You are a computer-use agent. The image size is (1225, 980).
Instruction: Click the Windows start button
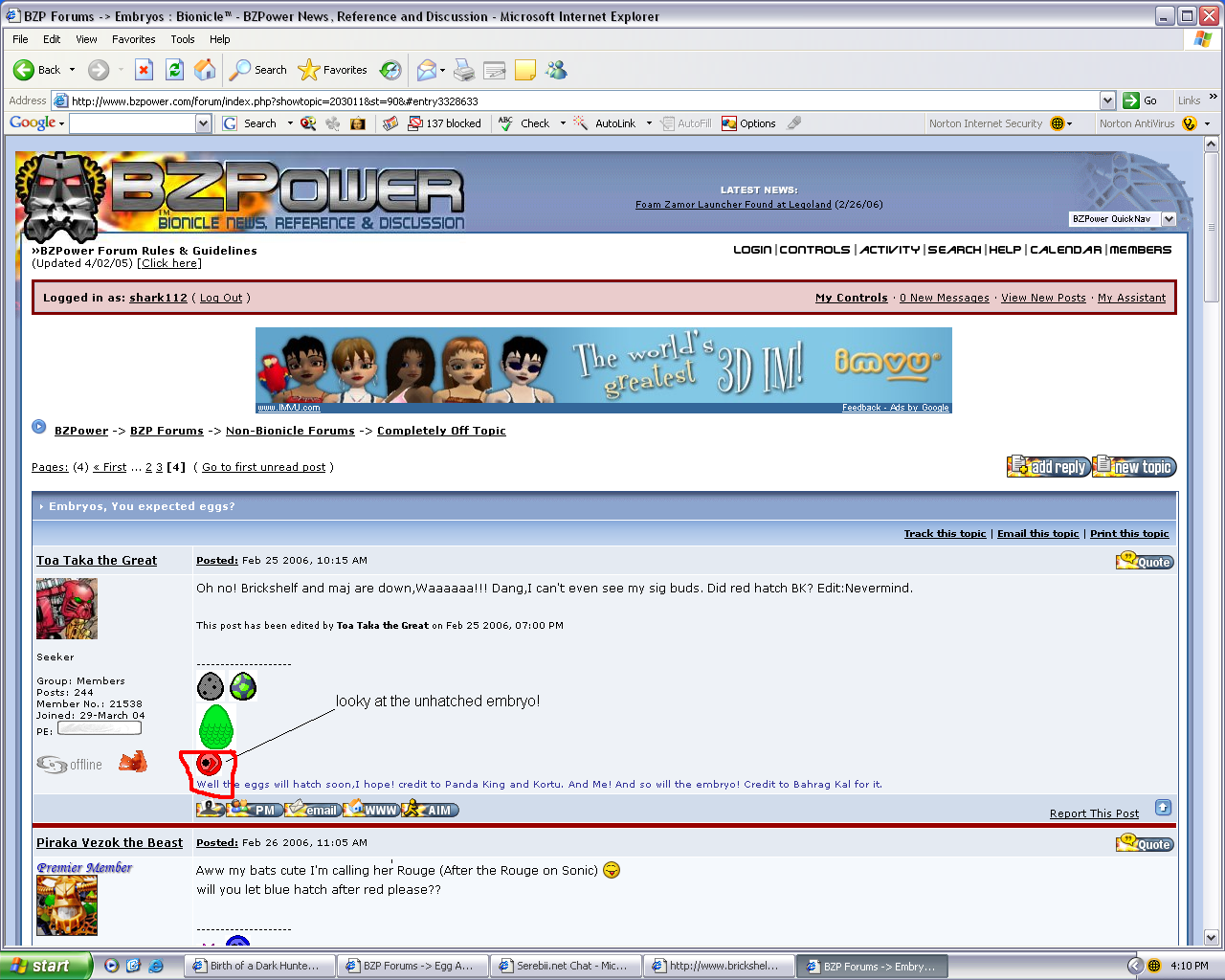coord(46,966)
